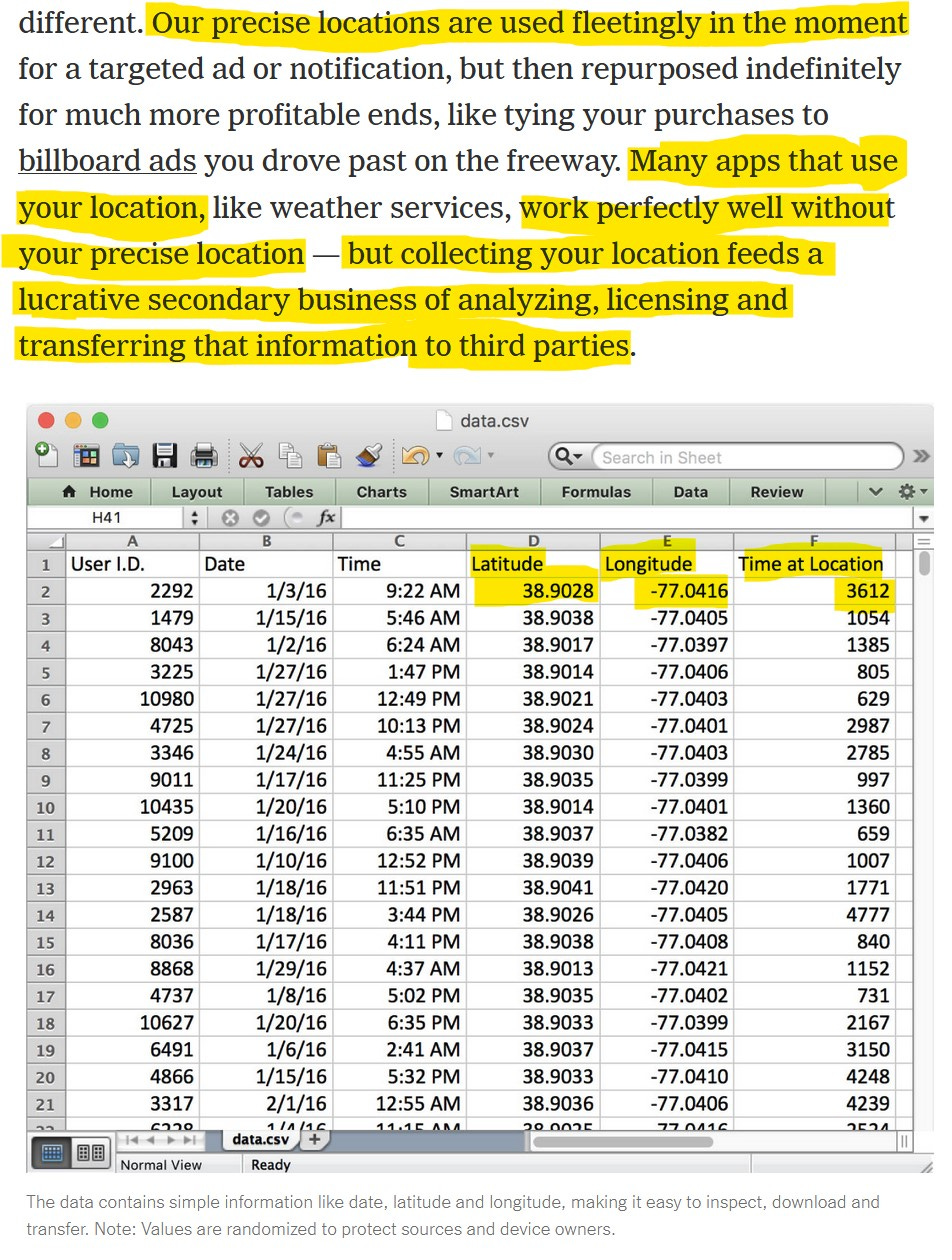The height and width of the screenshot is (1260, 952).
Task: Click the Name Box showing H41
Action: 106,518
